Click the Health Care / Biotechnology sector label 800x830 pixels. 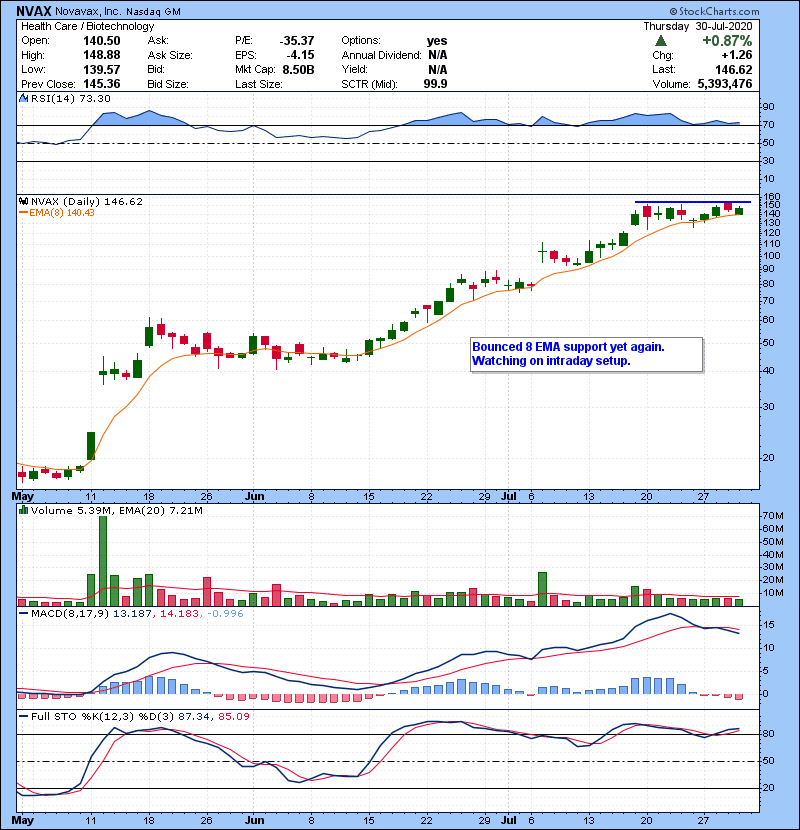pyautogui.click(x=87, y=26)
